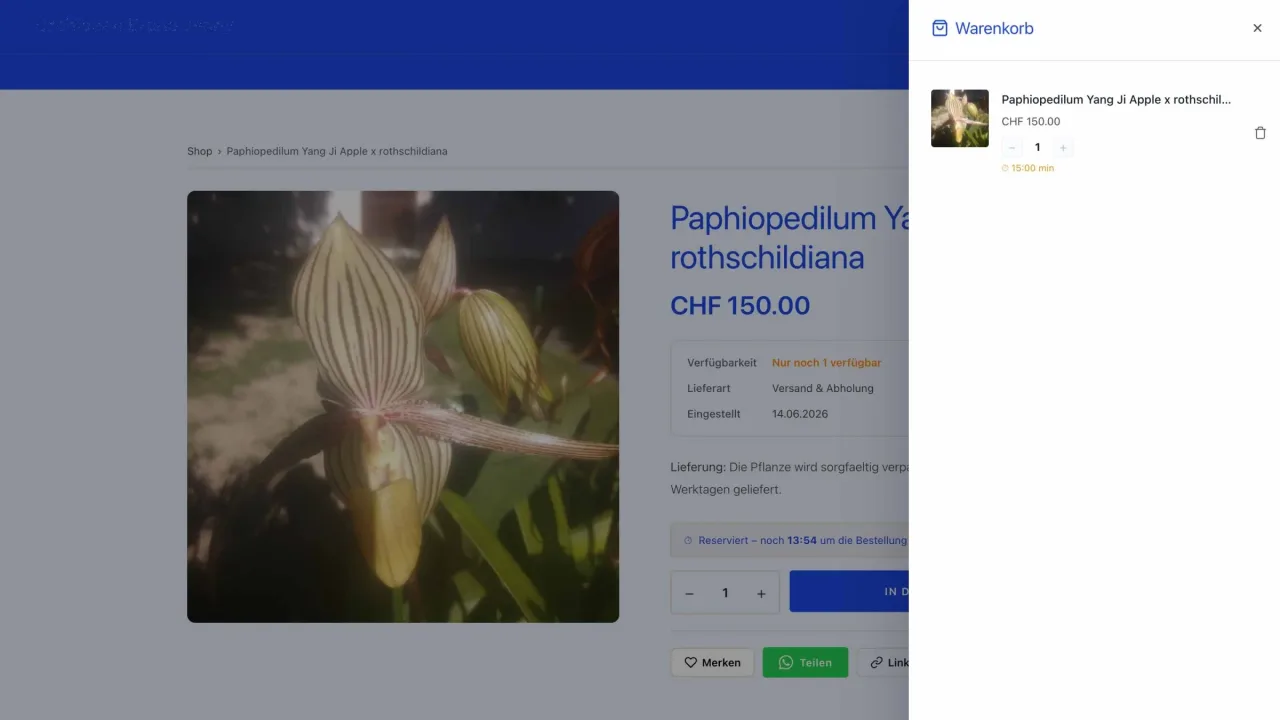Click the large product title heading
This screenshot has height=720, width=1280.
[789, 238]
